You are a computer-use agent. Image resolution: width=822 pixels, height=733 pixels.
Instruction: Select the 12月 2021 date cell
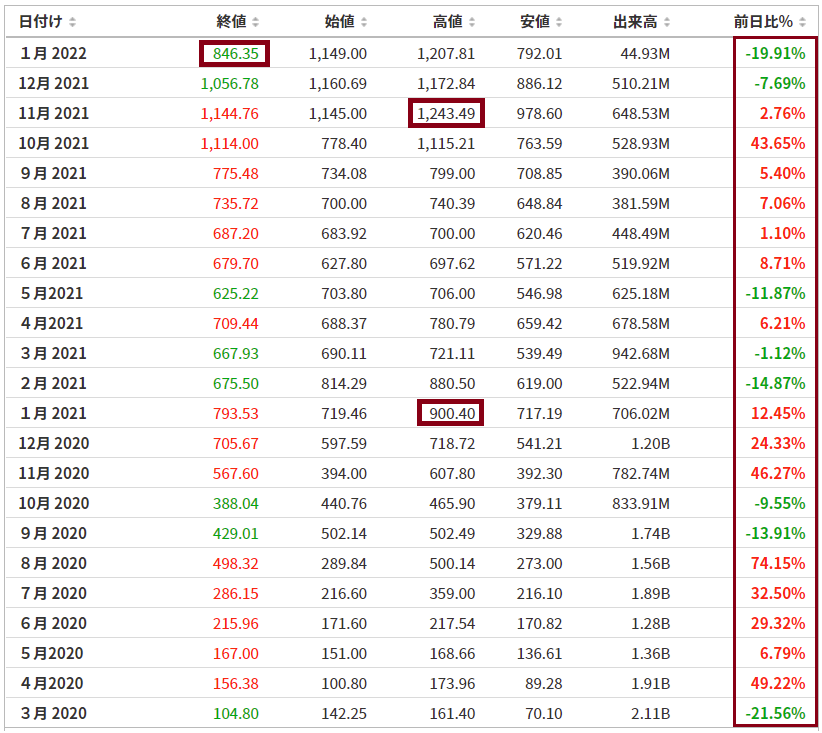[53, 83]
